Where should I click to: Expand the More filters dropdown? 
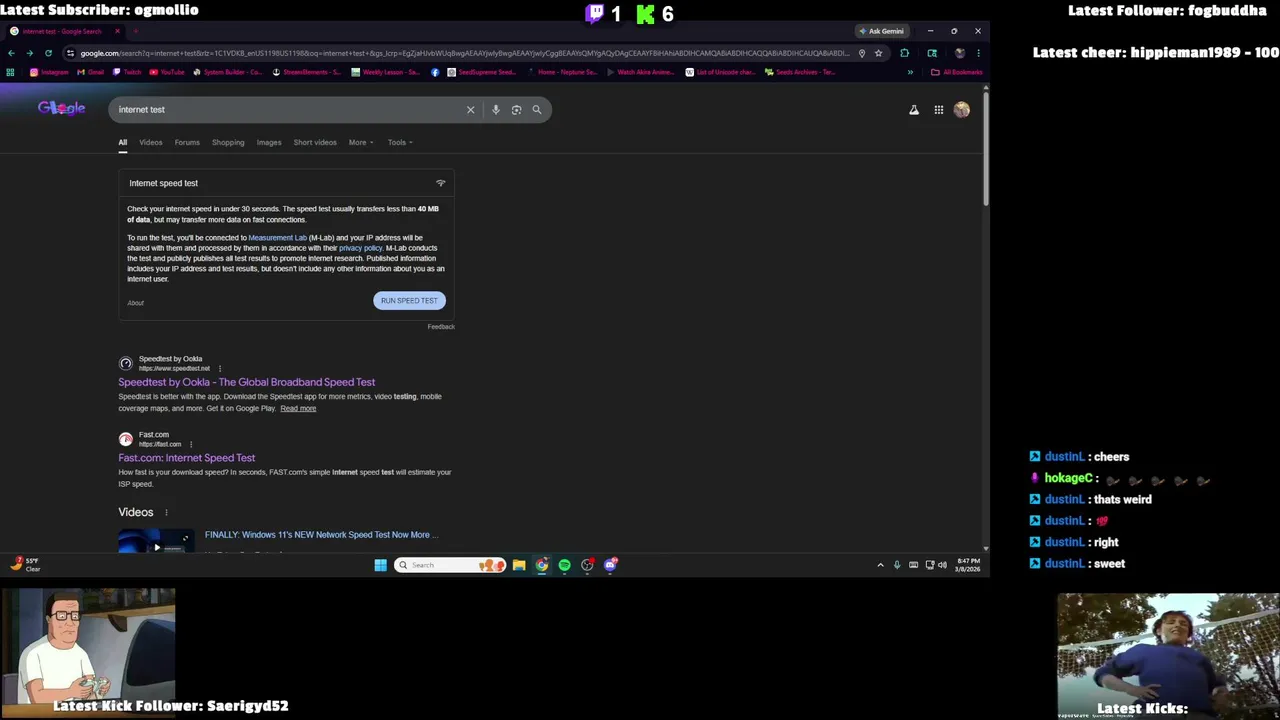click(361, 142)
